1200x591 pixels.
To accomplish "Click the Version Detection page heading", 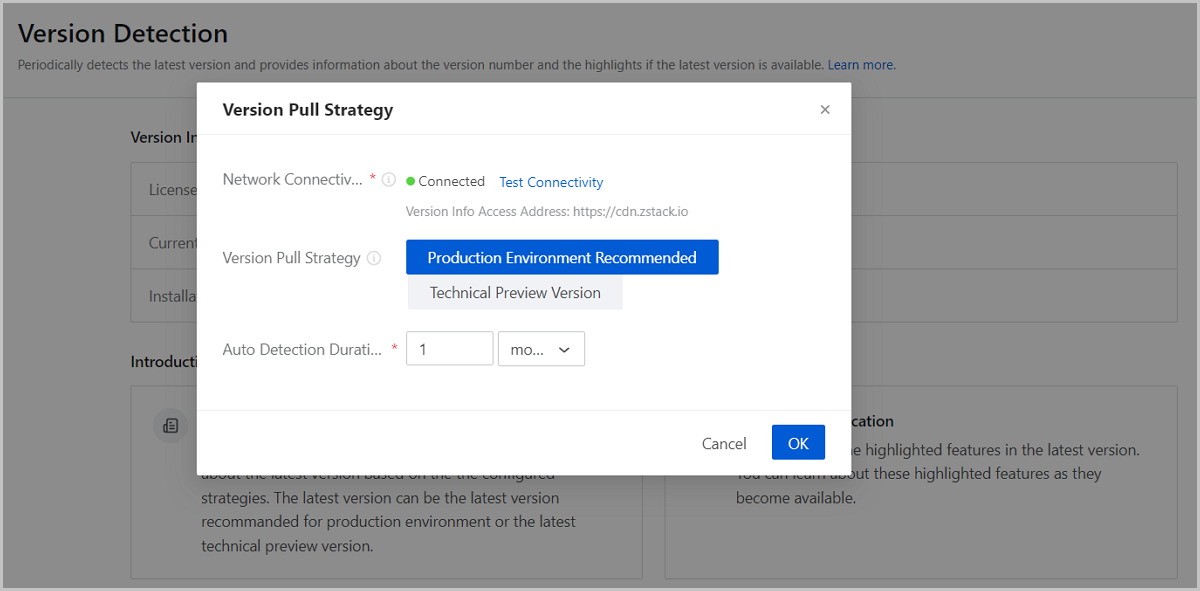I will tap(123, 34).
